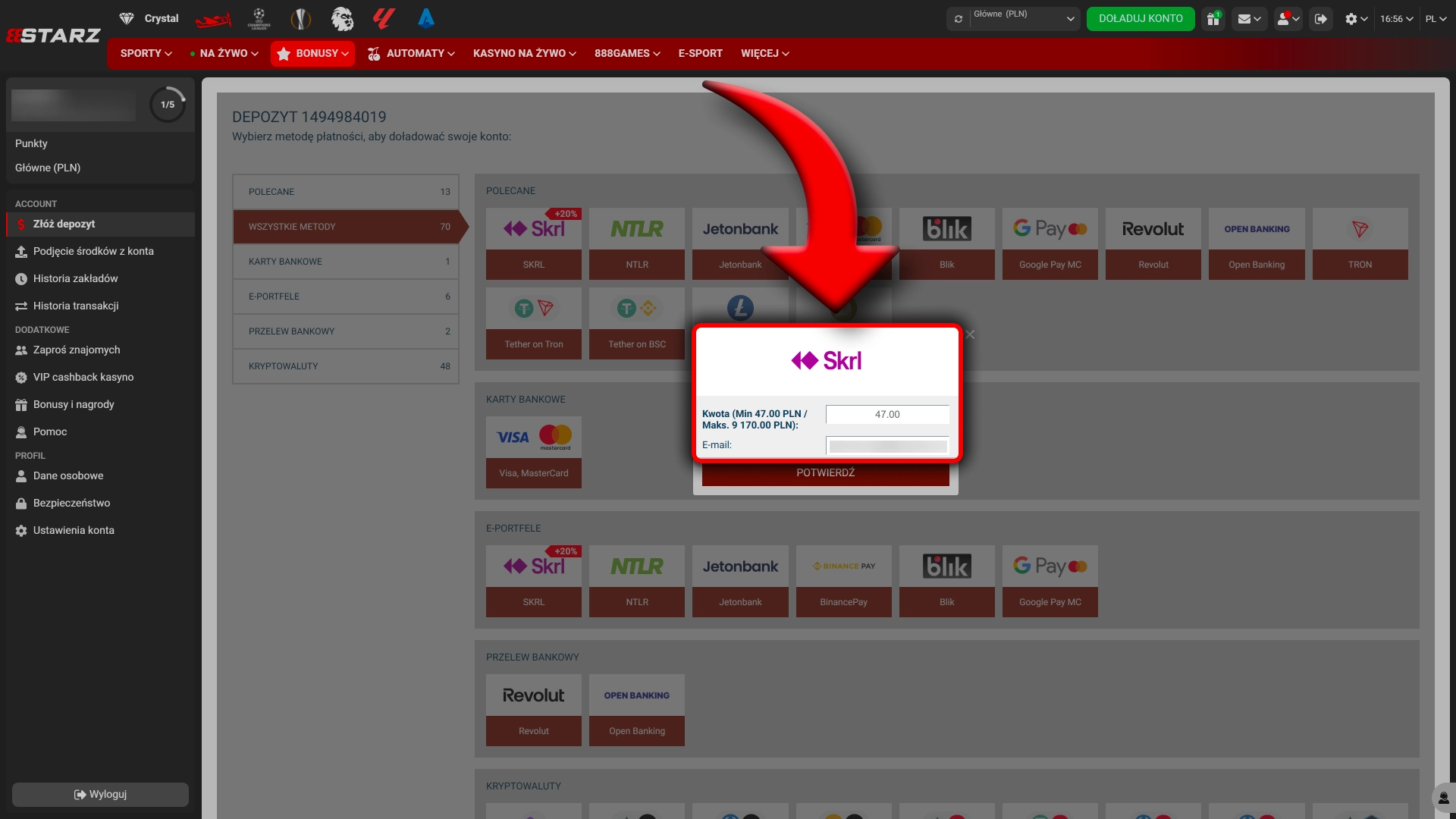Screen dimensions: 1456x819
Task: Open the envelope messages icon
Action: (1248, 19)
